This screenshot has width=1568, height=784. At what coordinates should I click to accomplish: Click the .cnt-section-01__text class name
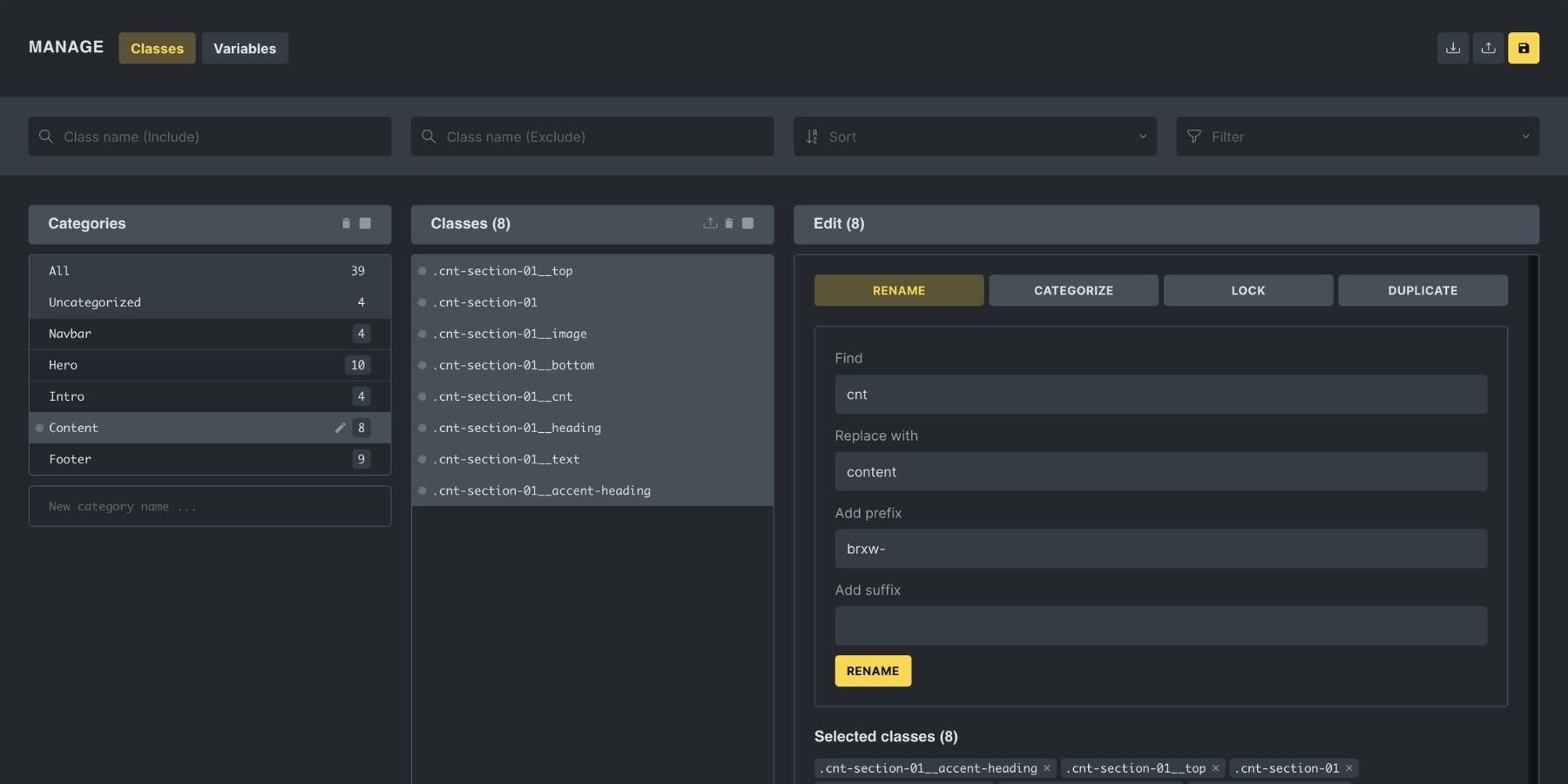click(506, 459)
